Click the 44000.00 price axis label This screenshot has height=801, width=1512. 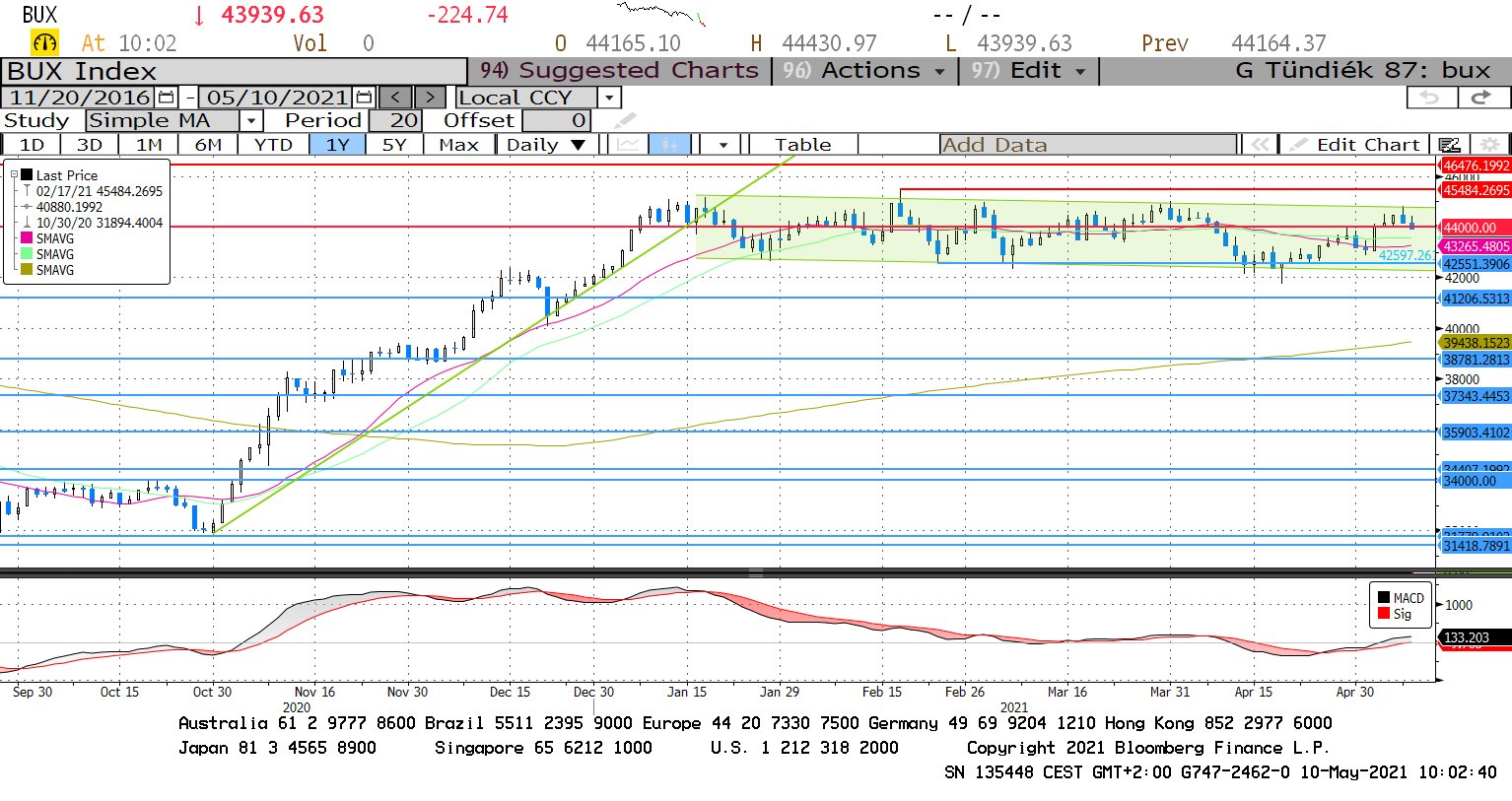pos(1476,228)
